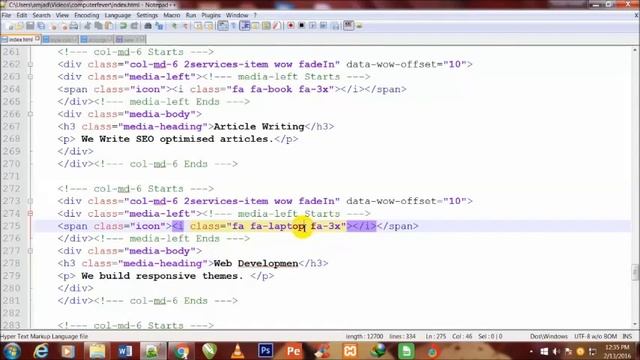Collapse the fold marker at line 263
Viewport: 640px width, 360px height.
point(30,77)
